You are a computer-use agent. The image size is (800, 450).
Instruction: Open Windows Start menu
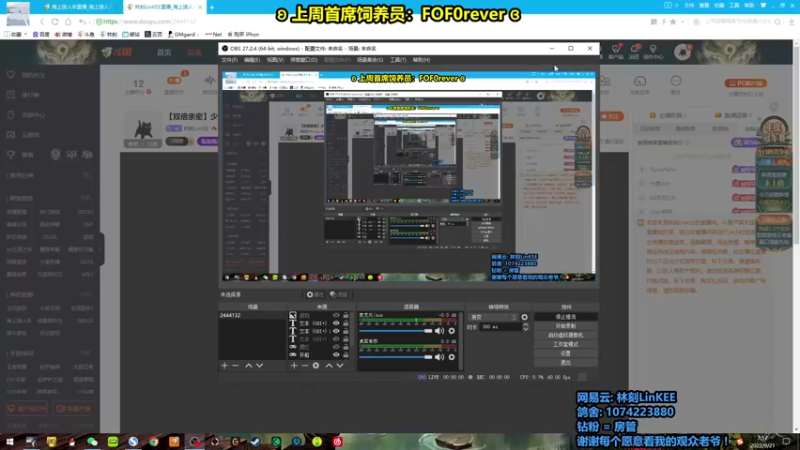pyautogui.click(x=9, y=442)
